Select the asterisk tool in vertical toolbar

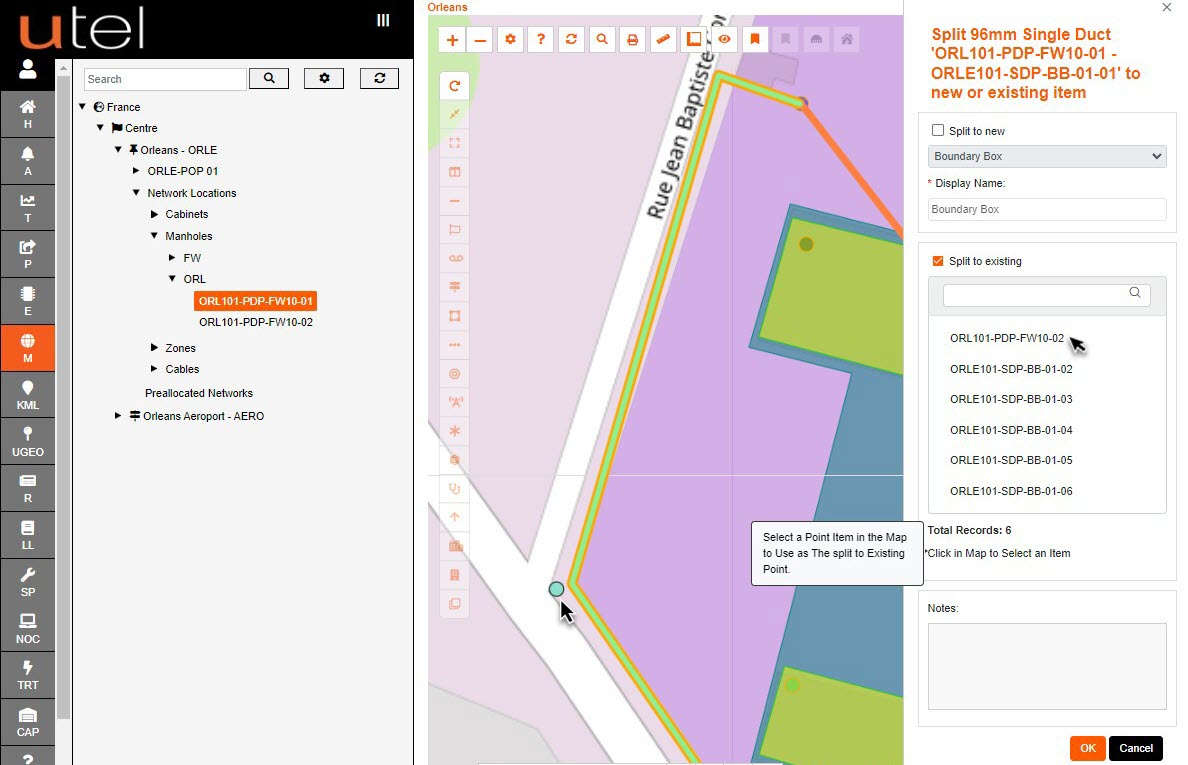(455, 431)
